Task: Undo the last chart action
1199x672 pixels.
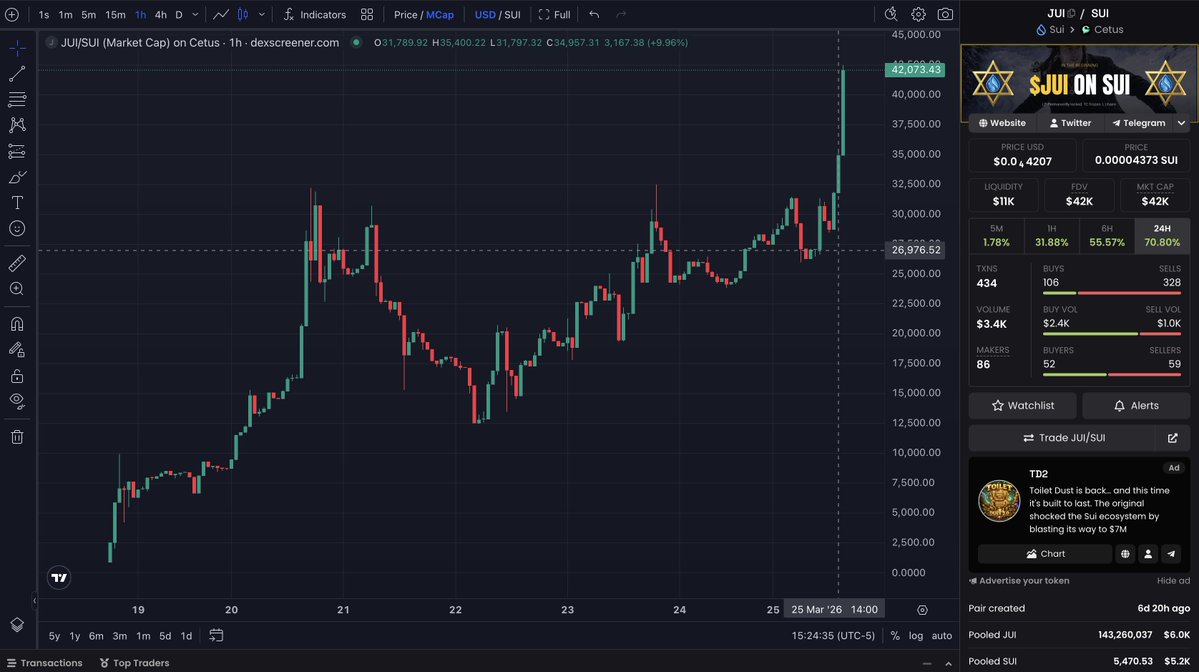Action: tap(594, 15)
